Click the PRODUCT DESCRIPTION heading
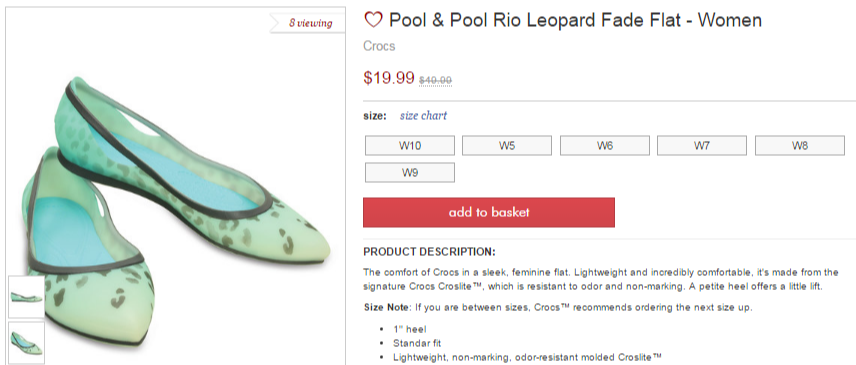The height and width of the screenshot is (365, 856). [429, 252]
